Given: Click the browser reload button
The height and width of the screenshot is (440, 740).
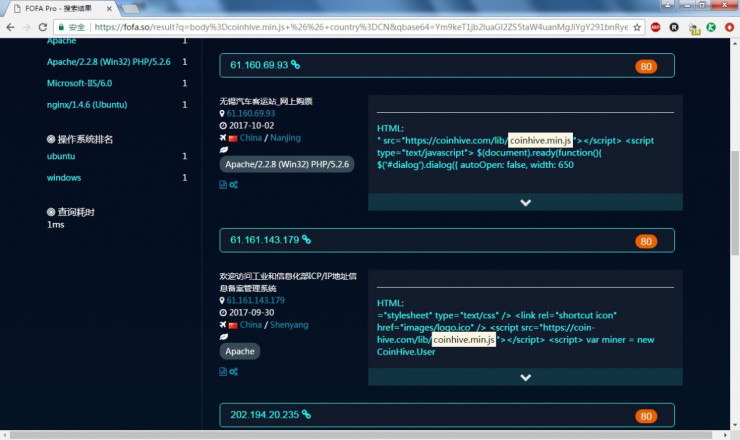Looking at the screenshot, I should 42,27.
